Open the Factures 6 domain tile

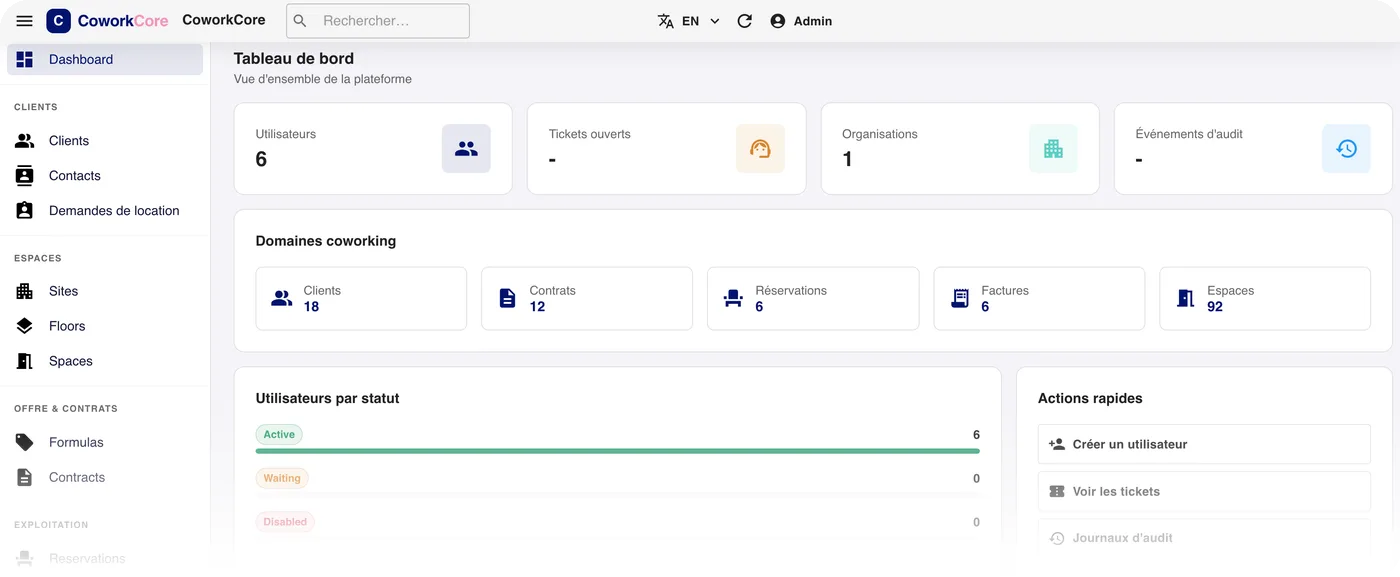[1039, 298]
